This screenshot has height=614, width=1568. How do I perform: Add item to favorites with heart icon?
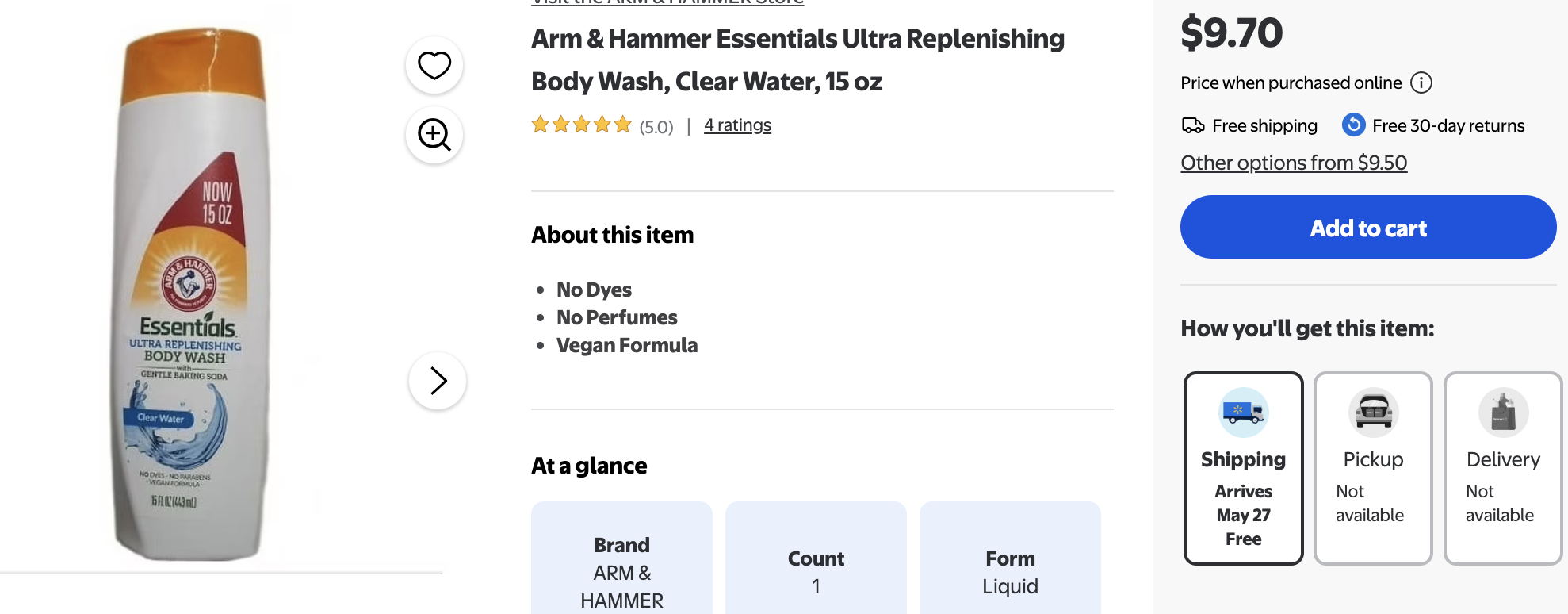pyautogui.click(x=434, y=65)
